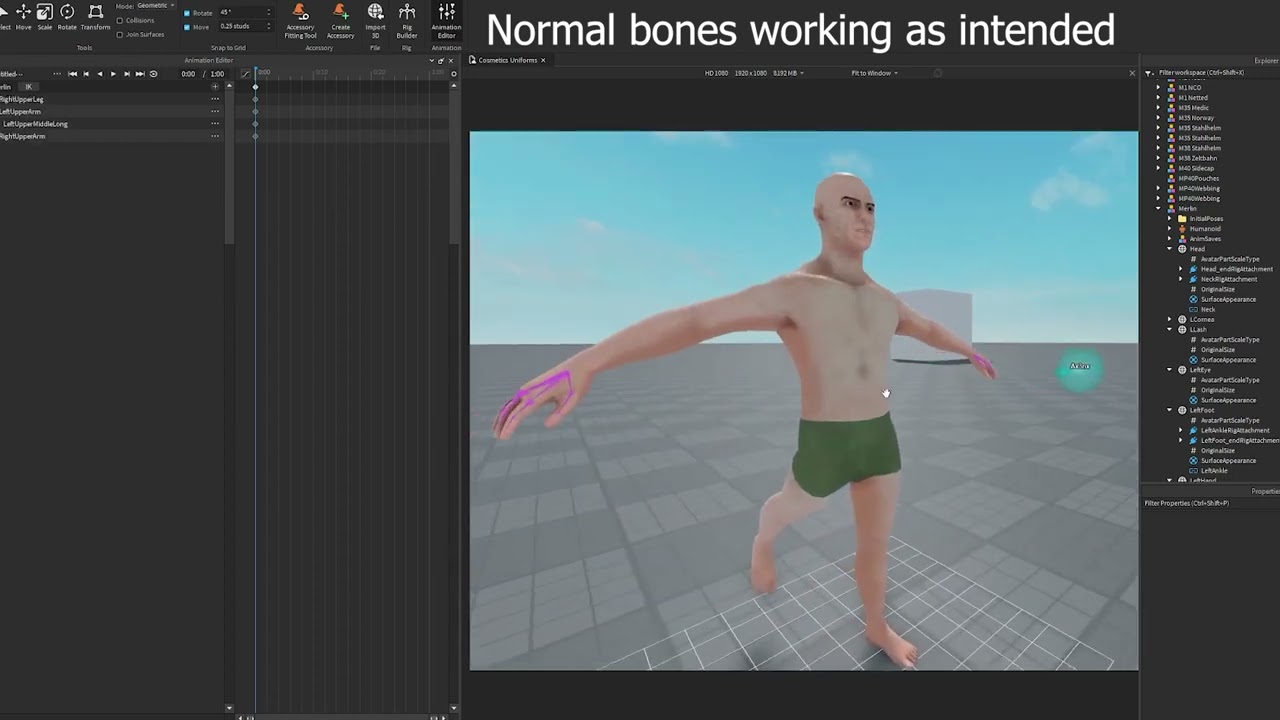This screenshot has width=1280, height=720.
Task: Select MP40Pouches in Explorer
Action: 1198,178
